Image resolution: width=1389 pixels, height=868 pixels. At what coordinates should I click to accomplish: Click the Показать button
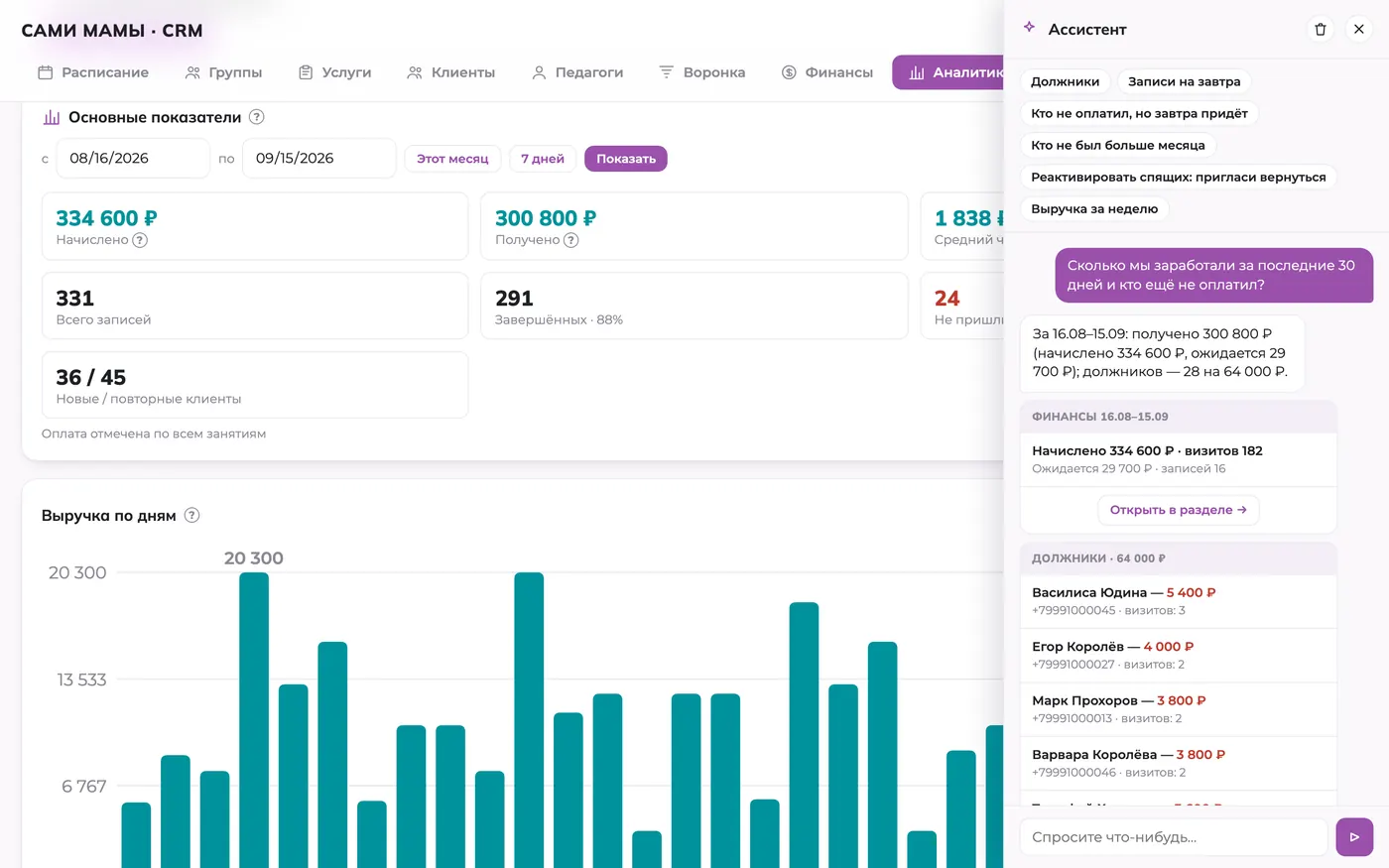click(626, 159)
